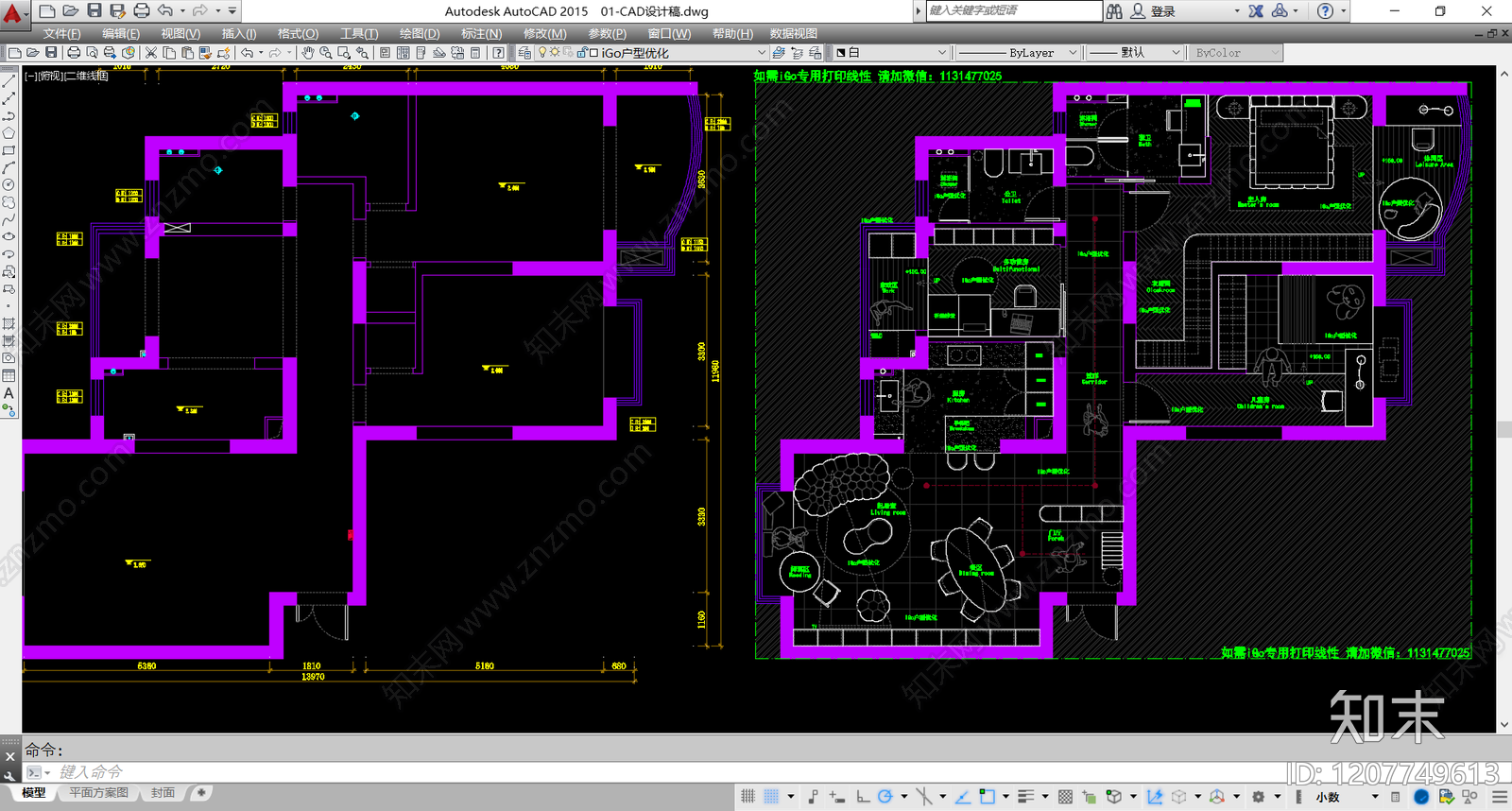
Task: Click the Cut scissors icon
Action: point(151,53)
